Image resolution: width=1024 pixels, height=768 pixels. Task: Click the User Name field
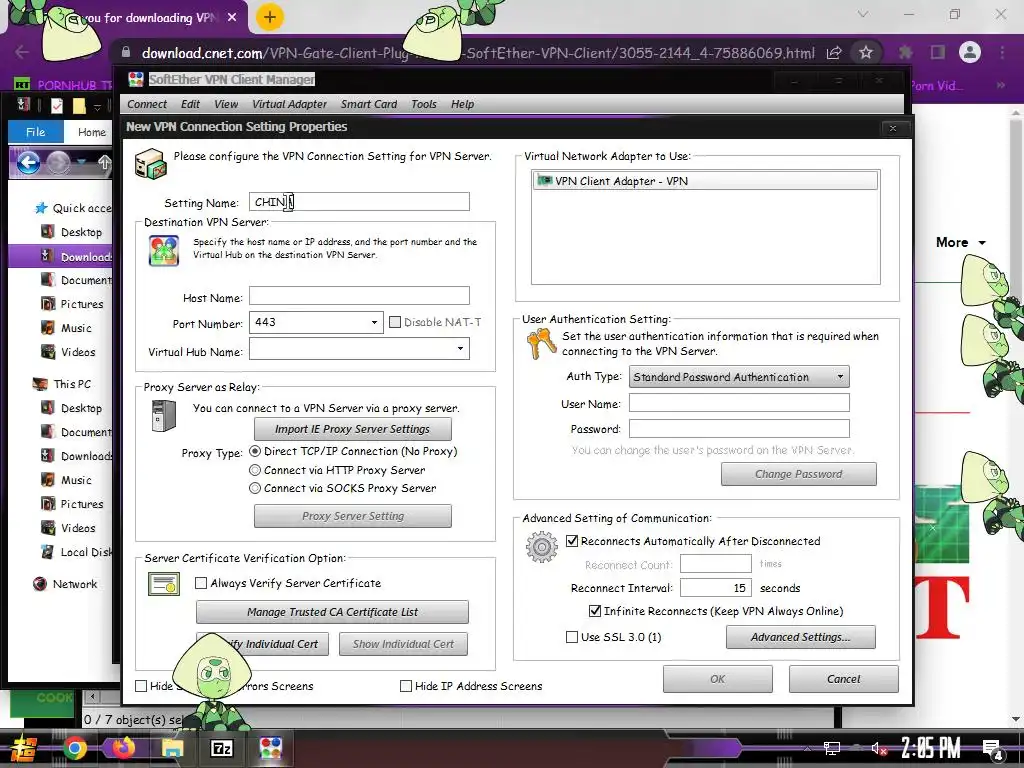pos(739,402)
